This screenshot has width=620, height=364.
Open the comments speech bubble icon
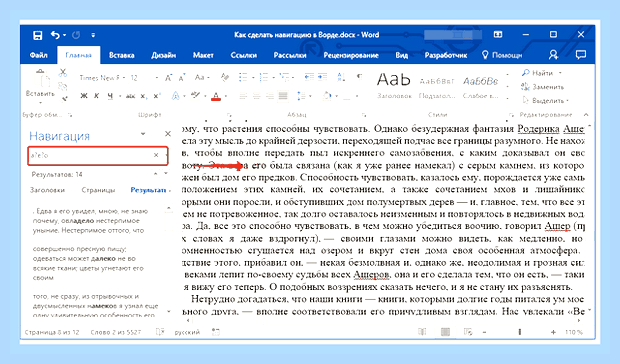[x=580, y=55]
